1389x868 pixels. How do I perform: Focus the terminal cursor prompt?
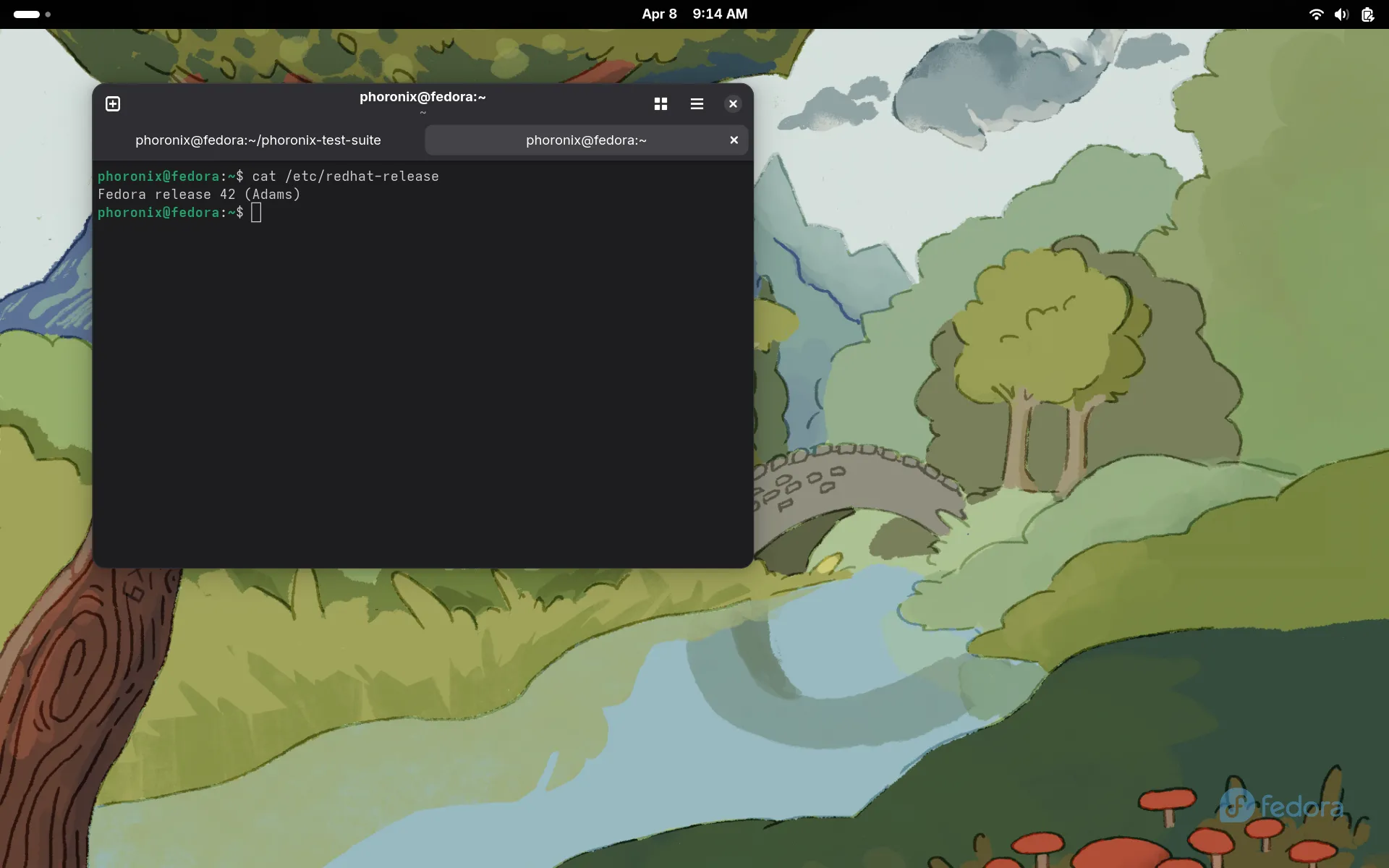(256, 213)
